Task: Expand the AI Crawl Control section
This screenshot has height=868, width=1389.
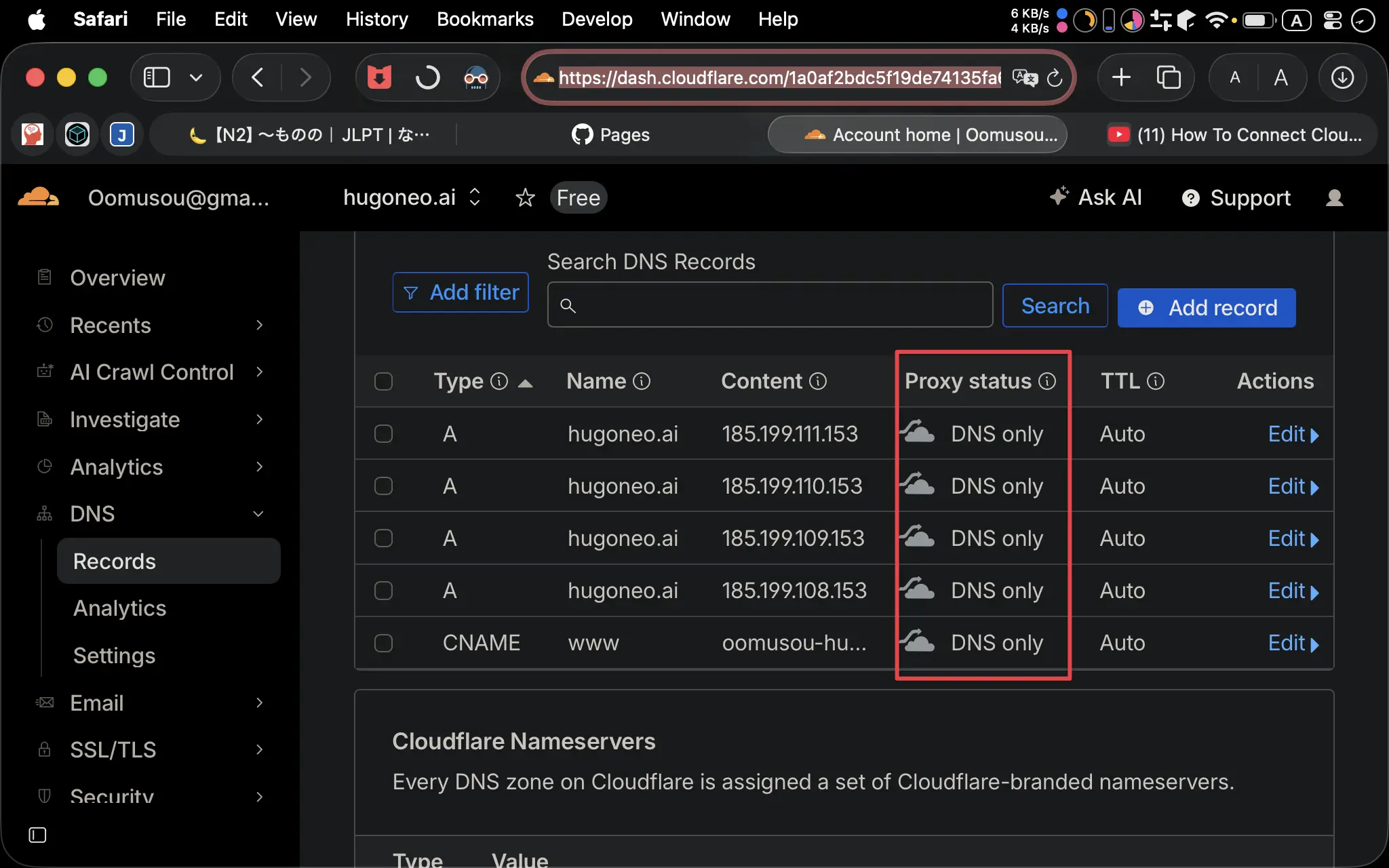Action: coord(259,372)
